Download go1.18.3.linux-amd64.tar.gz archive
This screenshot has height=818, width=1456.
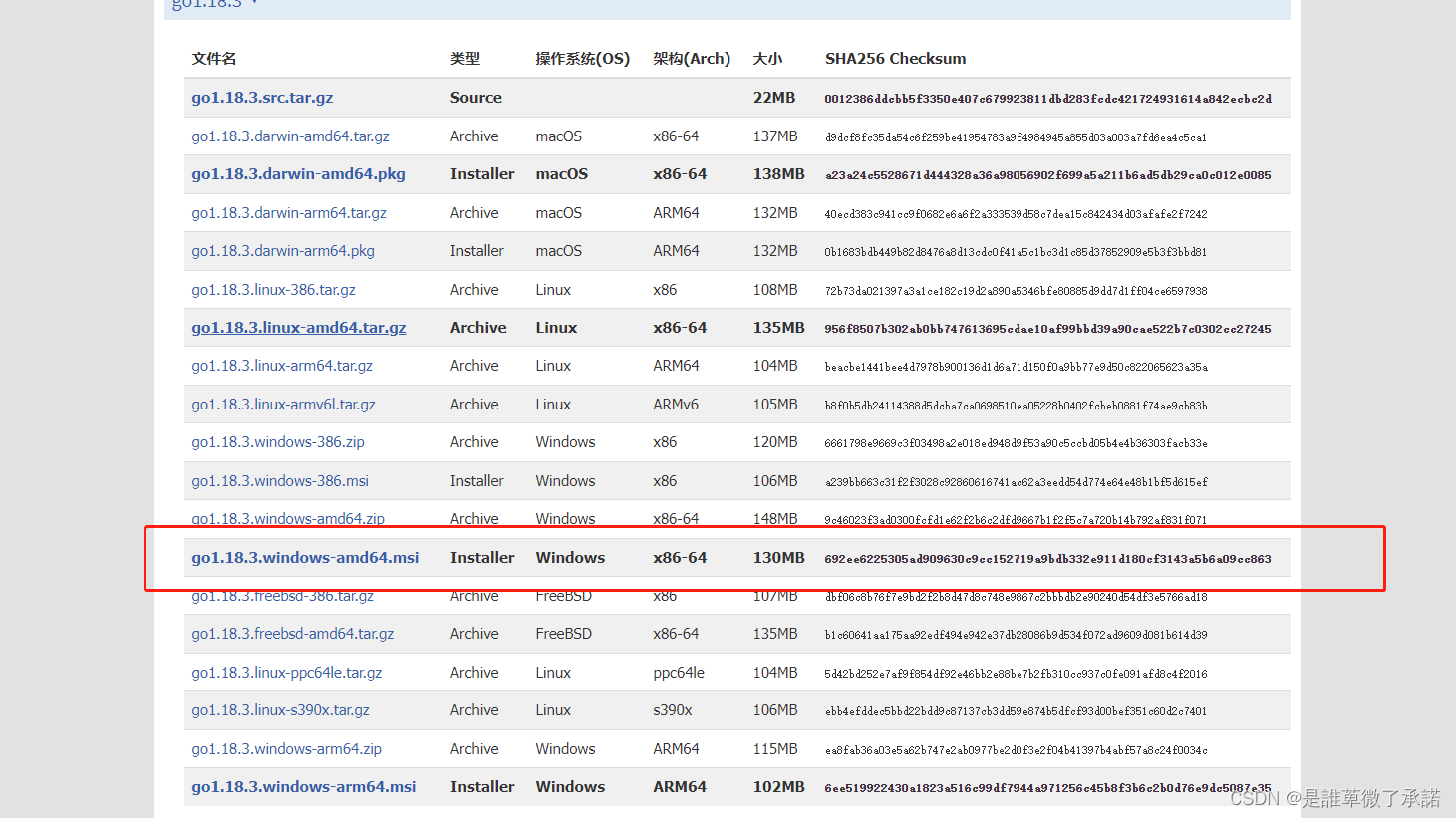tap(299, 328)
